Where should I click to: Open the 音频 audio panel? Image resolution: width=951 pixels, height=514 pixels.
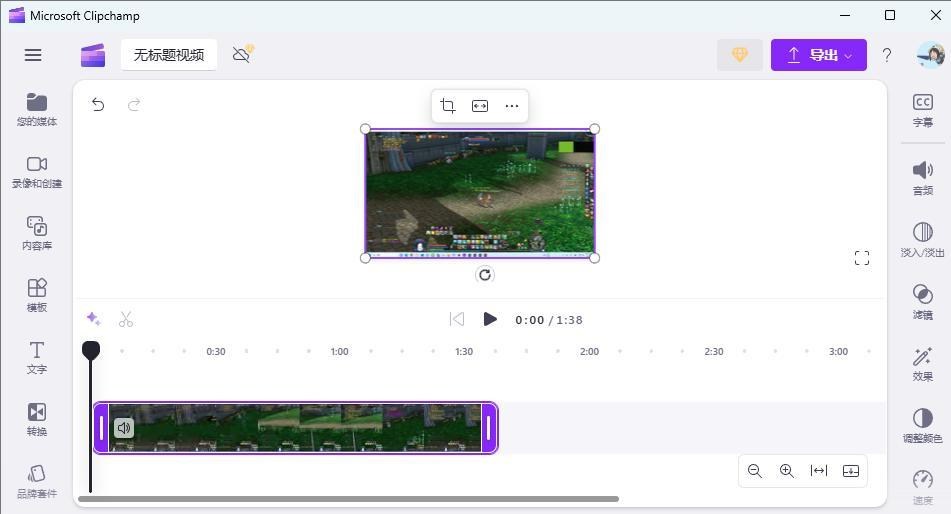tap(922, 178)
